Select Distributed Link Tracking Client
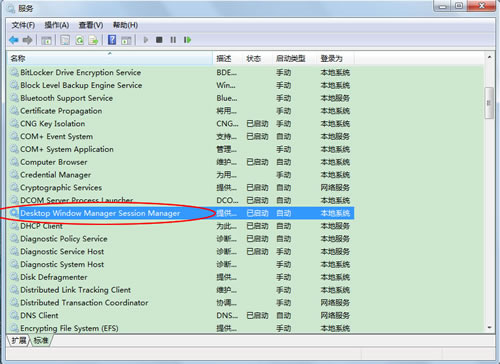 tap(180, 290)
